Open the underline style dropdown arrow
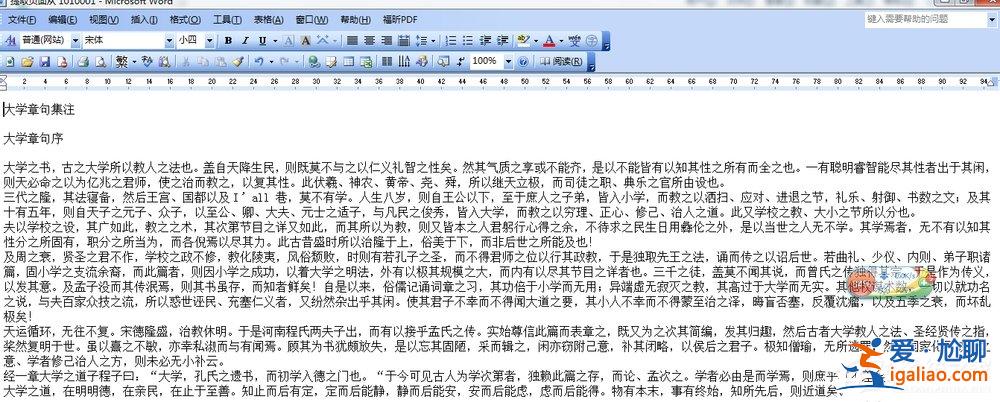 click(275, 41)
